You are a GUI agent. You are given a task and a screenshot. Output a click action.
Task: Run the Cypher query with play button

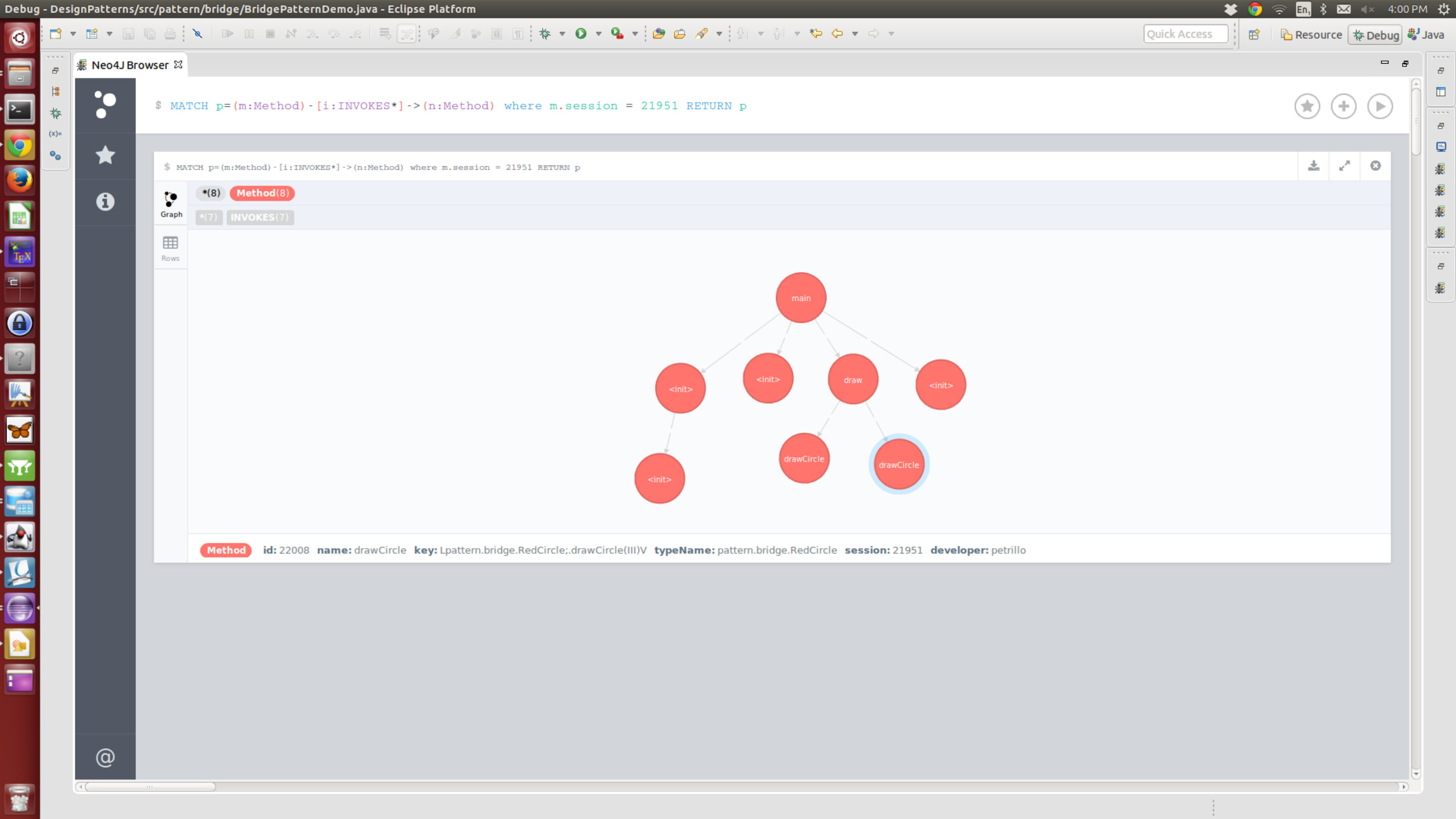click(x=1380, y=106)
